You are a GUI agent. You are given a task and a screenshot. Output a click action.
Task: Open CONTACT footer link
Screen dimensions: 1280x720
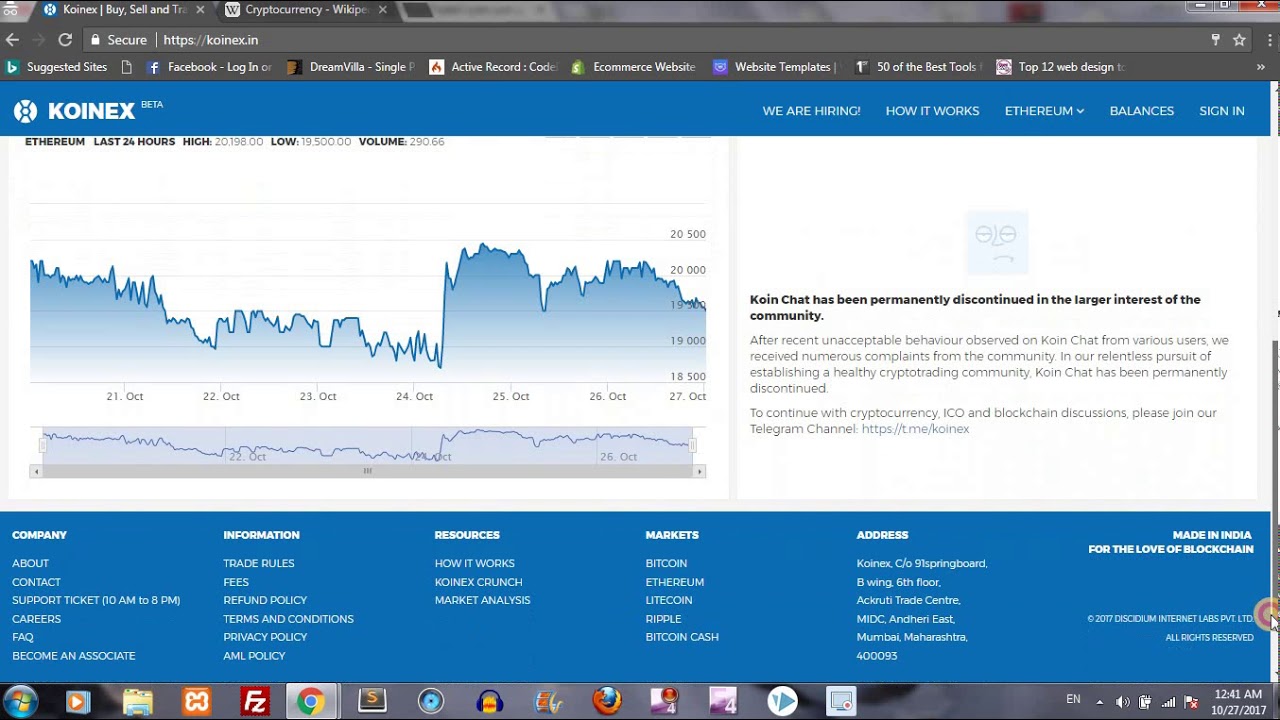tap(36, 582)
